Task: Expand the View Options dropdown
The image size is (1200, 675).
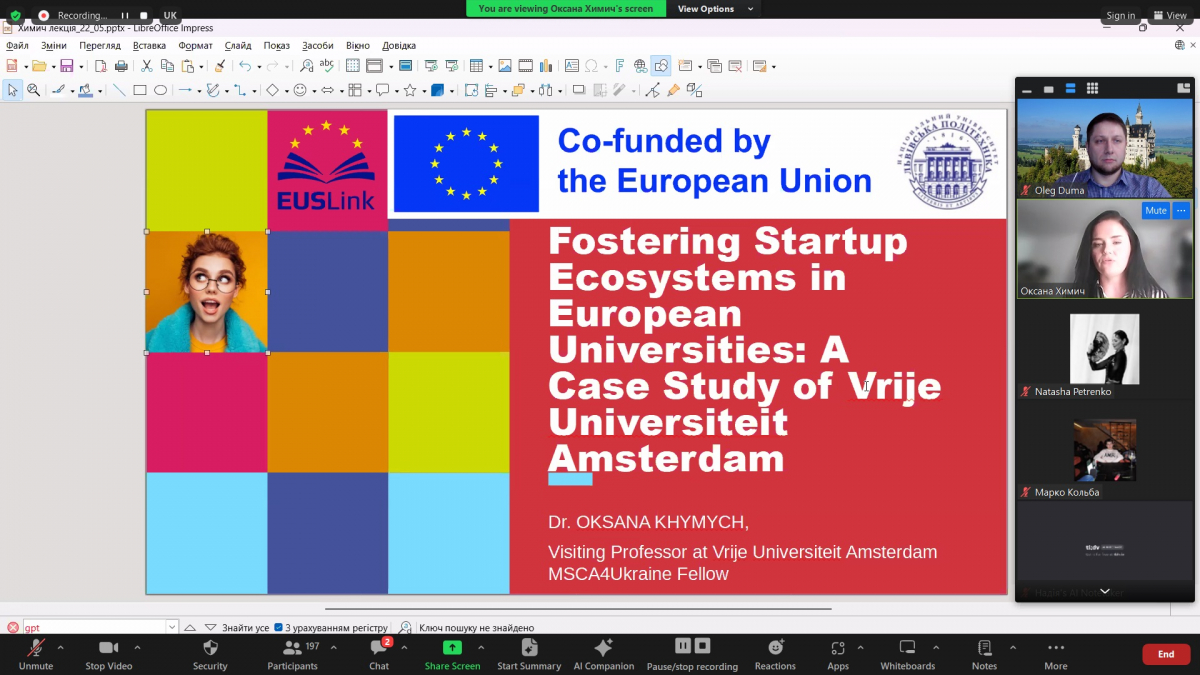Action: coord(706,9)
